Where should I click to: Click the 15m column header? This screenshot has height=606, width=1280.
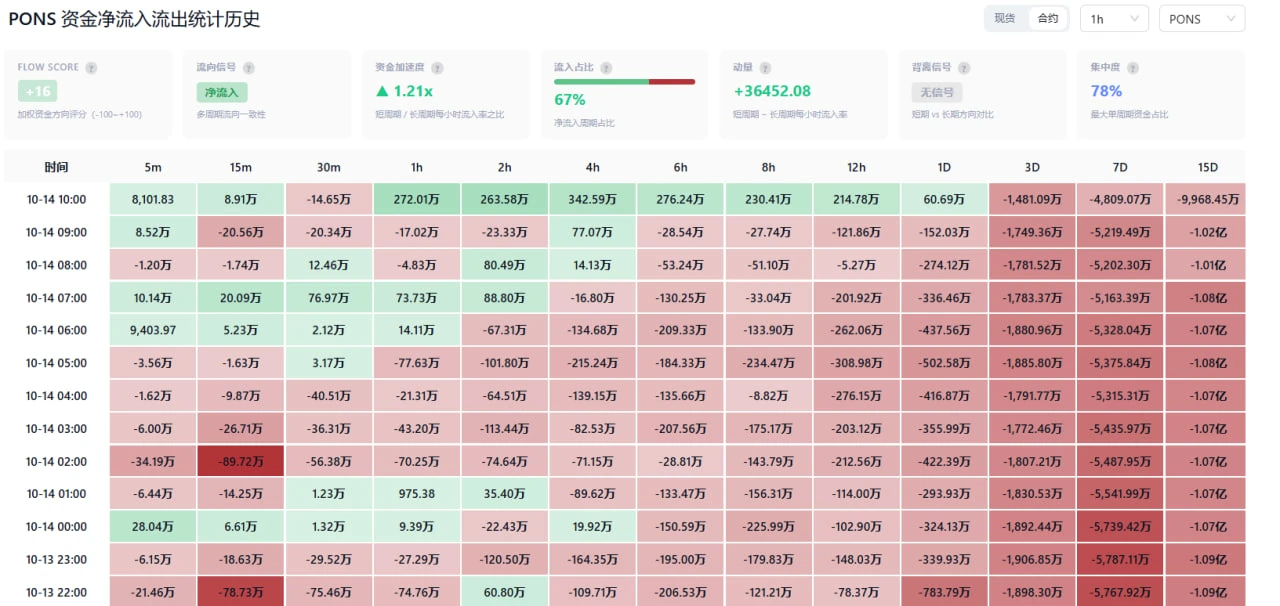click(x=240, y=167)
